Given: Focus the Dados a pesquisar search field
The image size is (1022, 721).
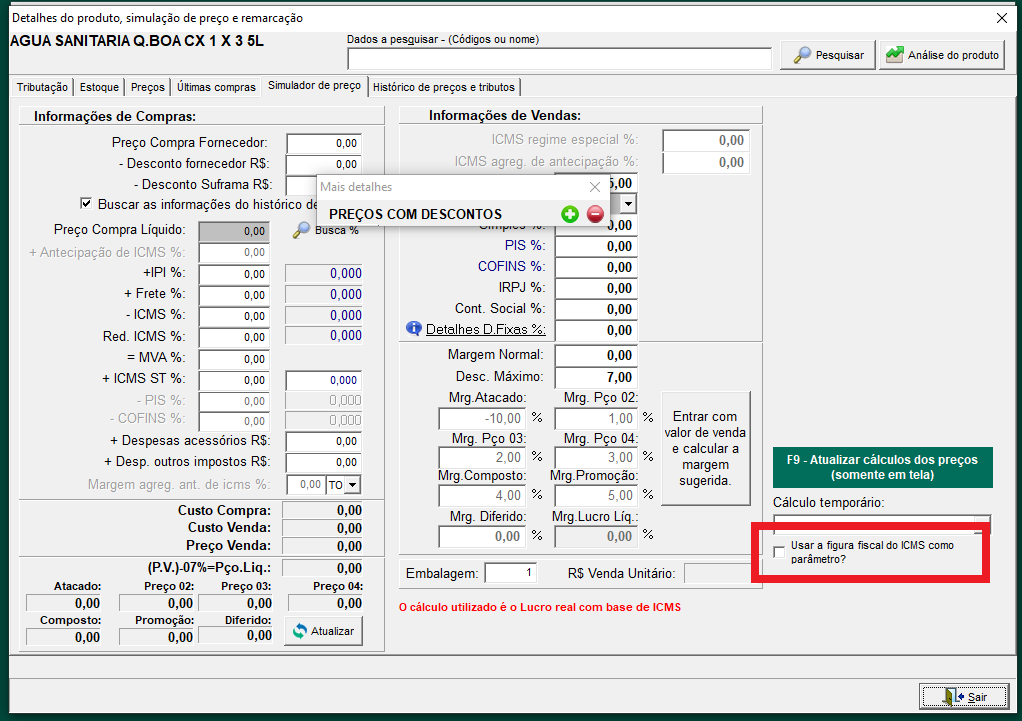Looking at the screenshot, I should [x=559, y=58].
